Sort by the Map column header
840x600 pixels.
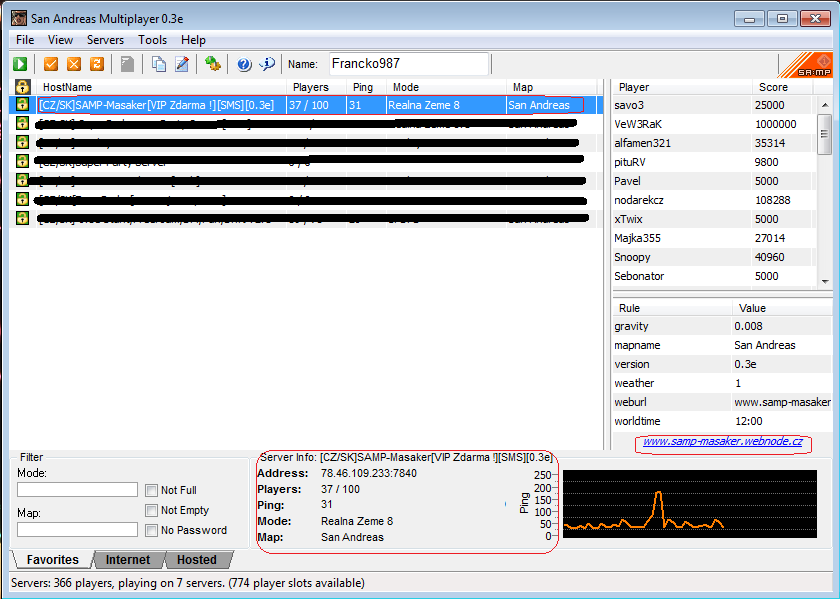click(x=552, y=87)
